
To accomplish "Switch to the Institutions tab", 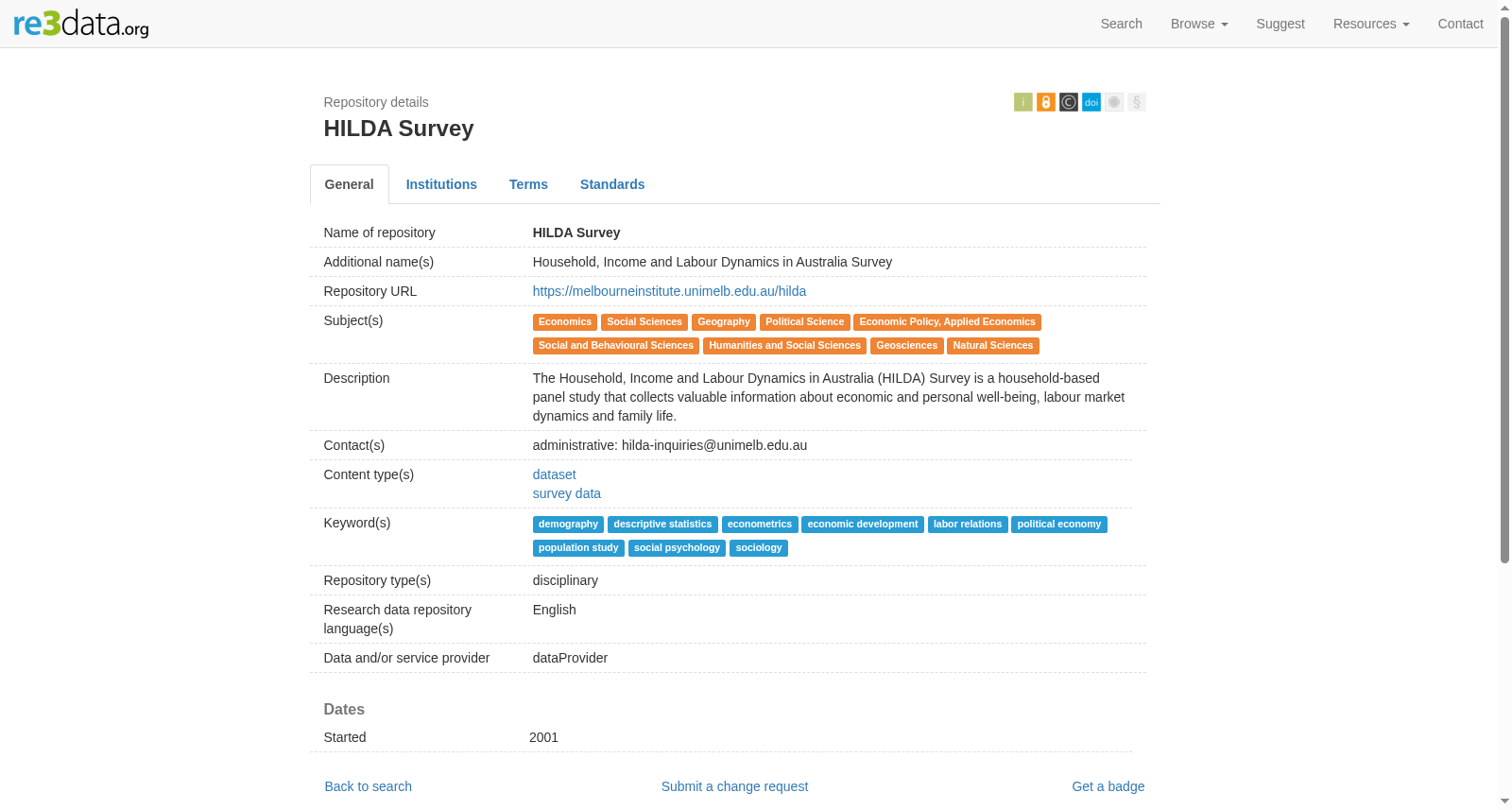I will 441,184.
